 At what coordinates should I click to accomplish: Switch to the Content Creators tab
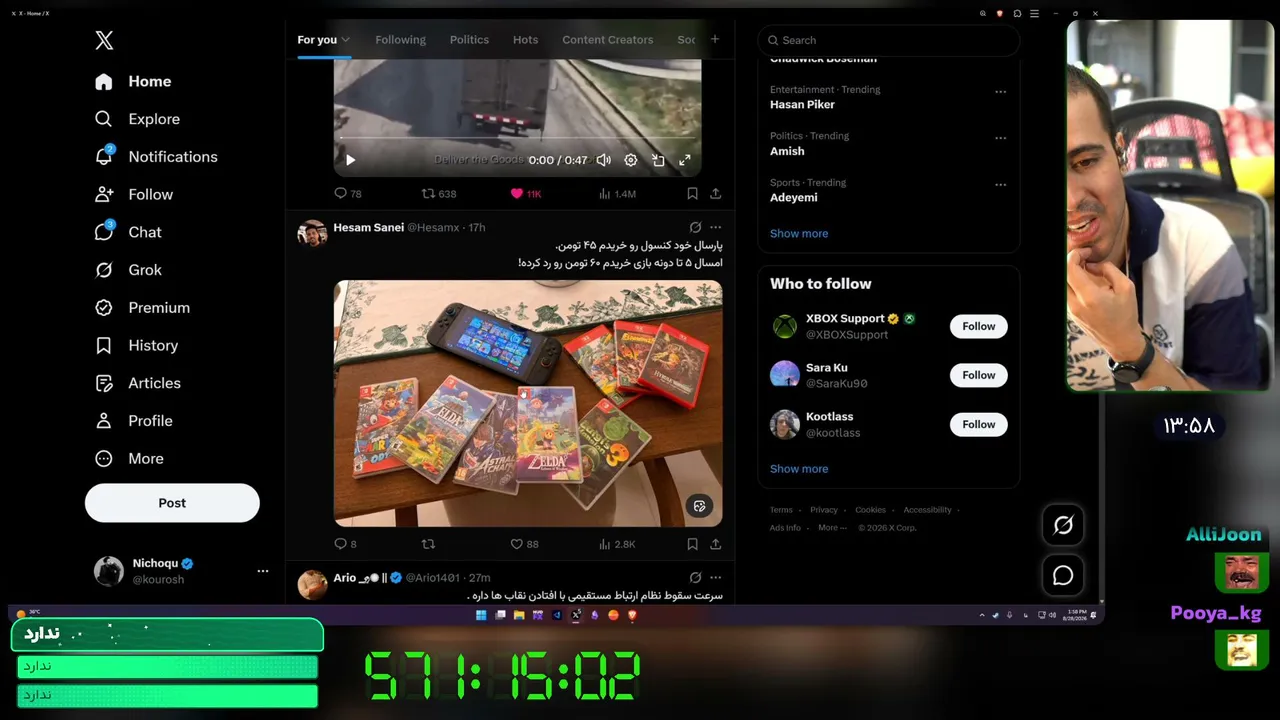point(607,40)
